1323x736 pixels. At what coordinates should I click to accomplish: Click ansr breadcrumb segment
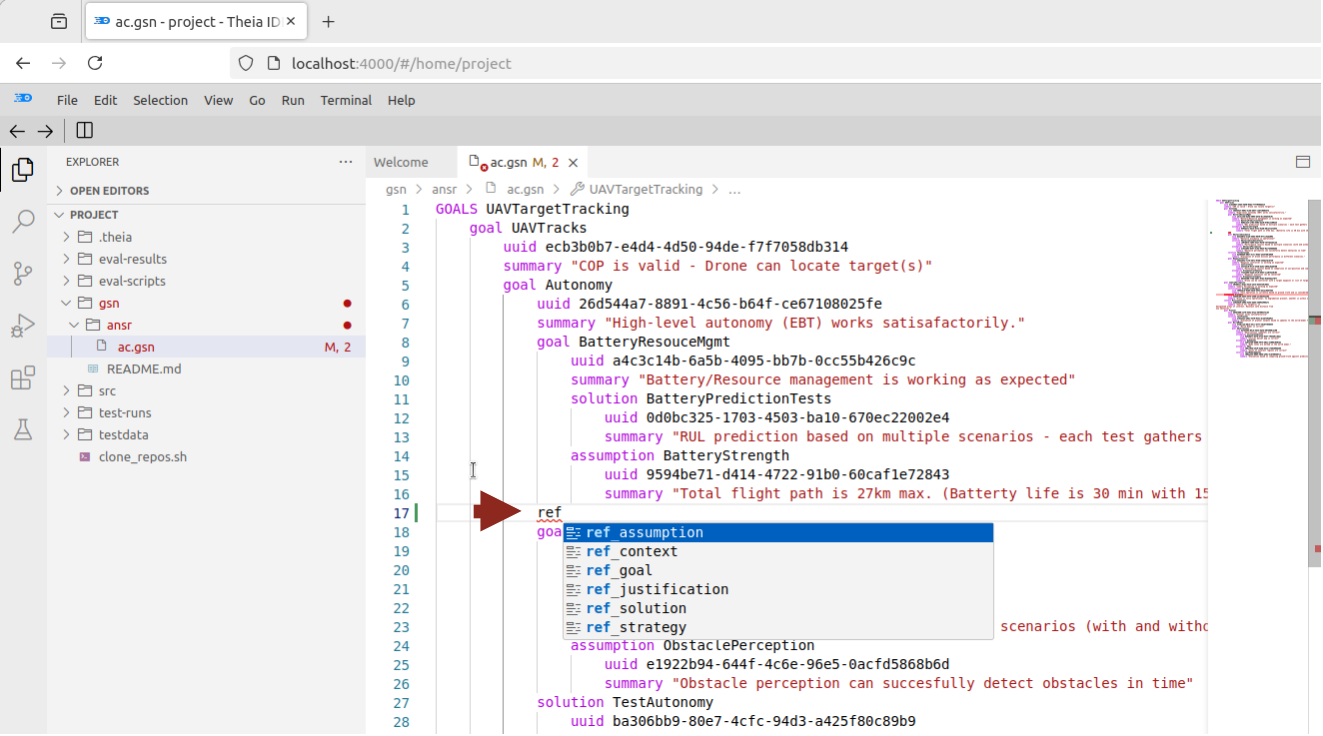click(444, 189)
